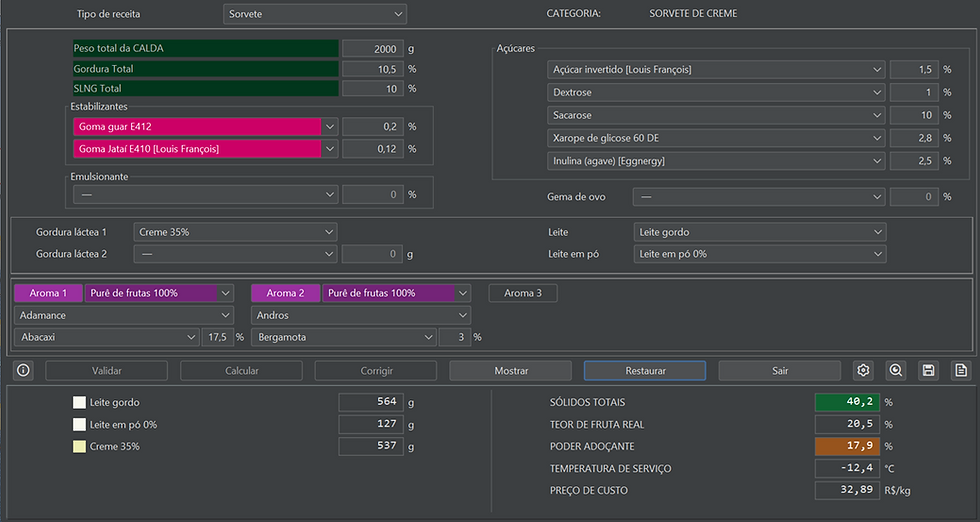This screenshot has width=980, height=522.
Task: Click the magnifier zoom icon
Action: (x=896, y=371)
